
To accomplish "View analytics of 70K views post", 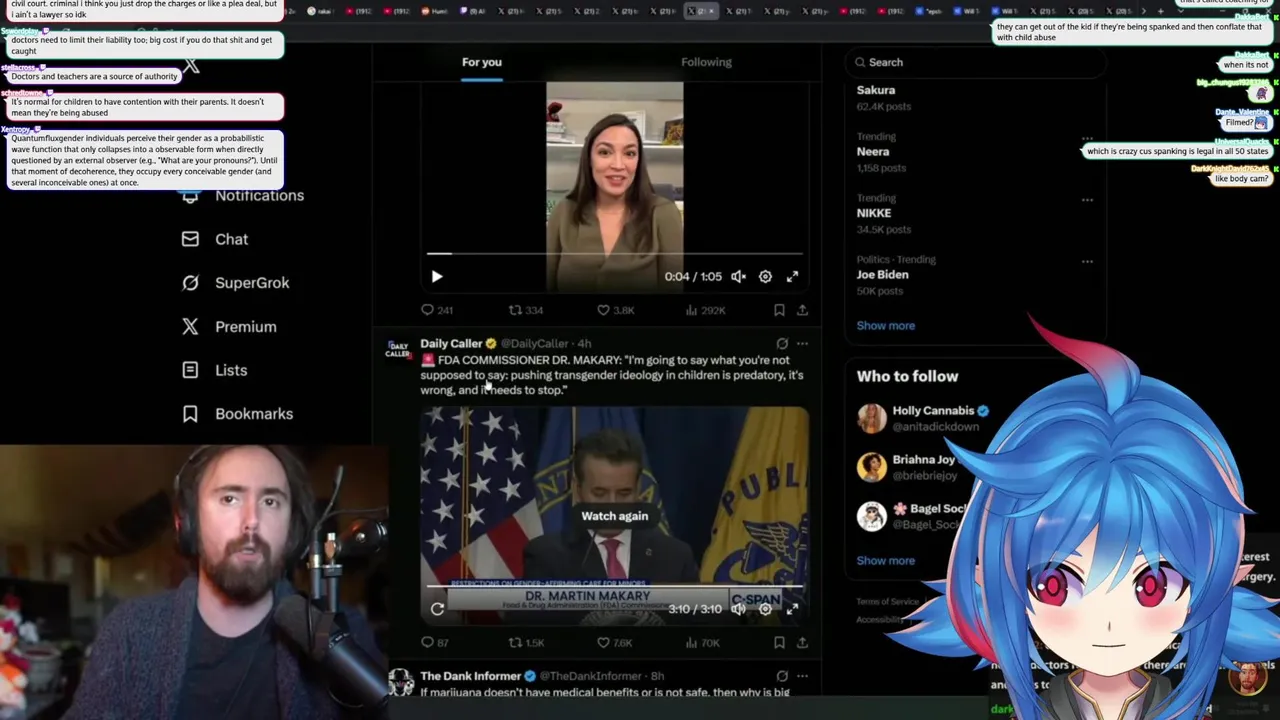I will pos(703,643).
